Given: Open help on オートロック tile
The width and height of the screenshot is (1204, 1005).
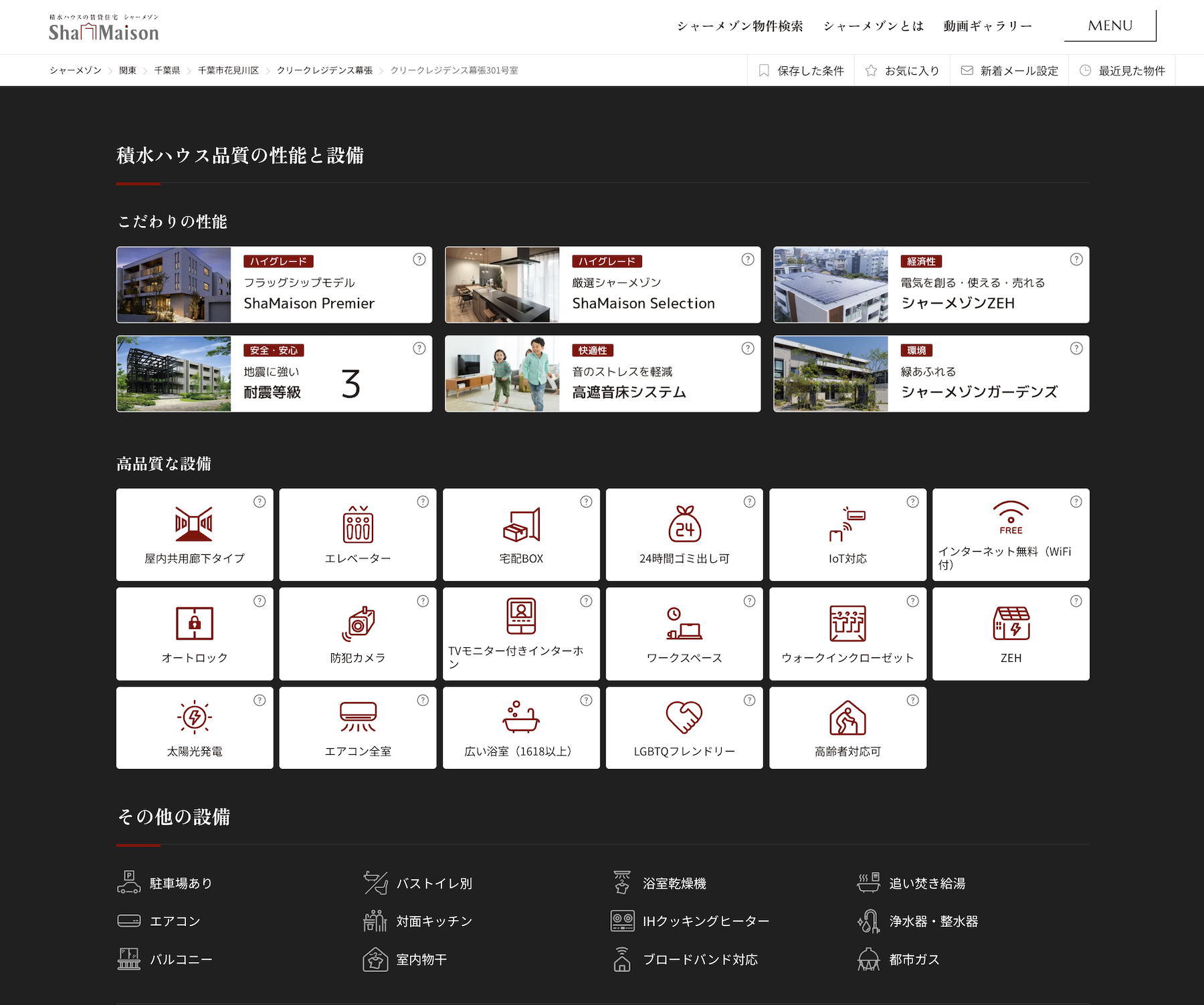Looking at the screenshot, I should [x=260, y=601].
